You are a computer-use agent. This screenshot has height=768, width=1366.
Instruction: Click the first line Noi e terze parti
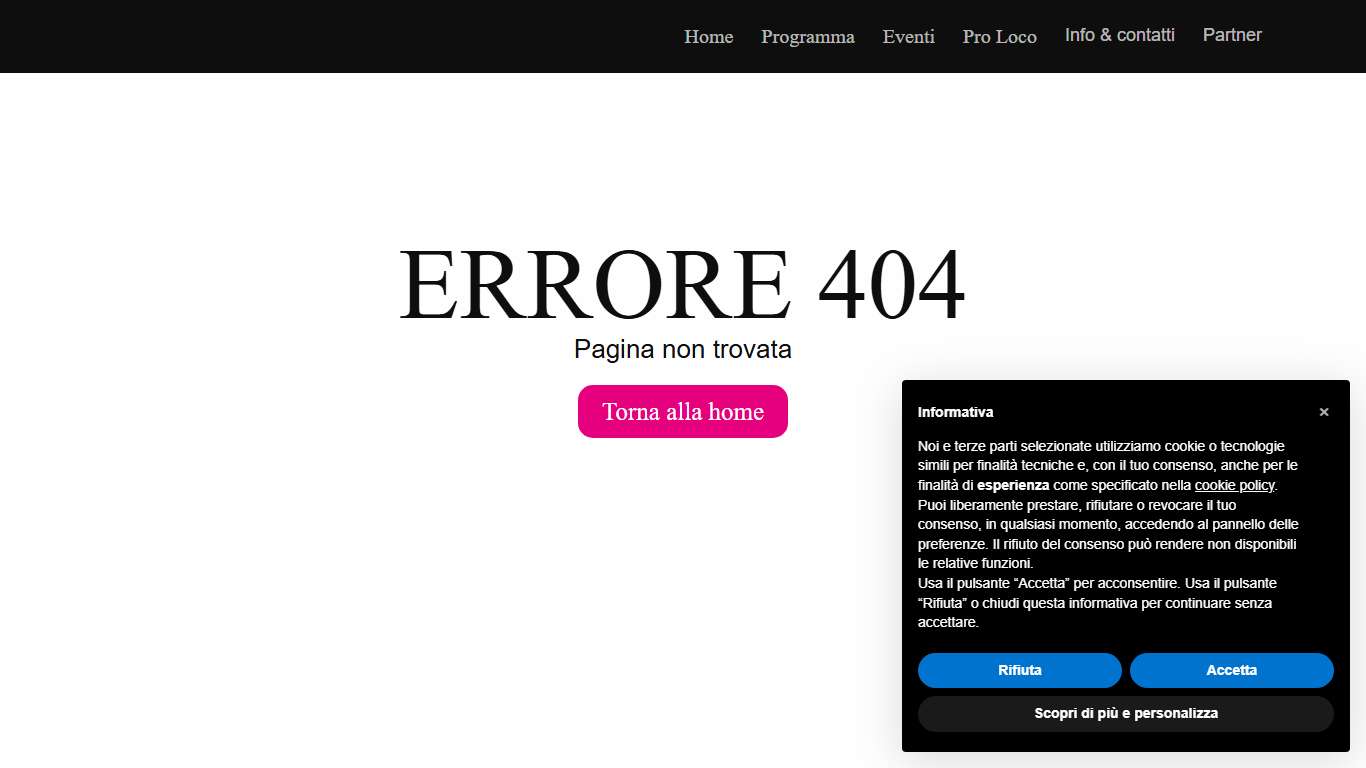point(1100,446)
